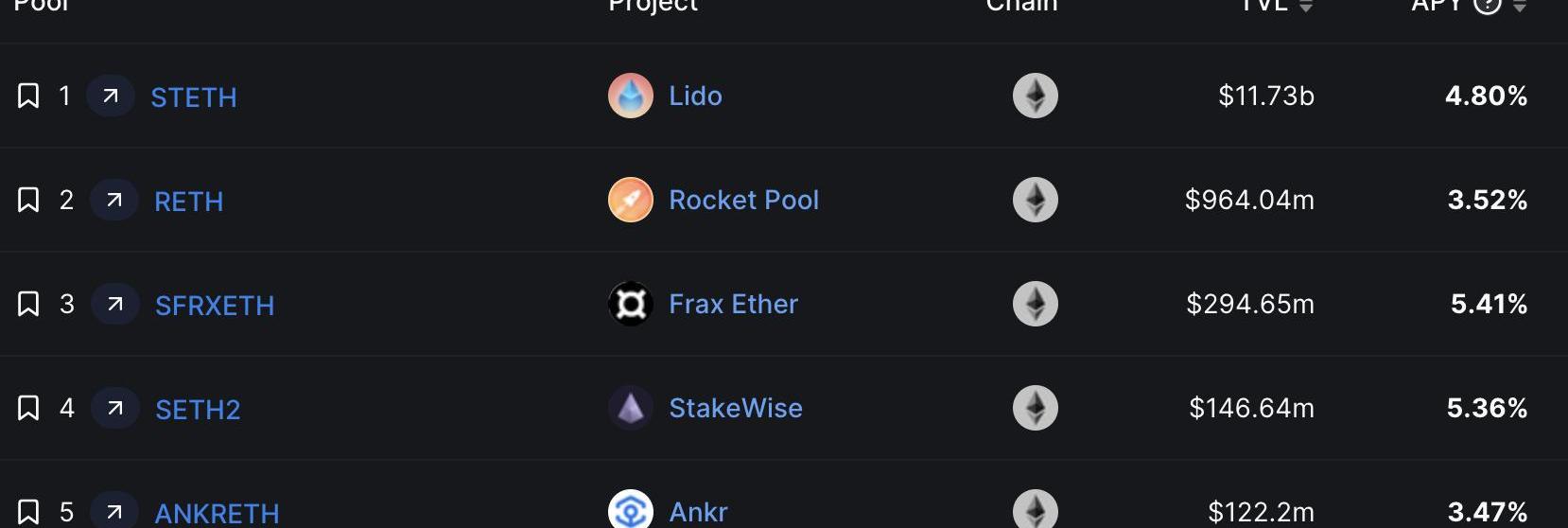Image resolution: width=1568 pixels, height=528 pixels.
Task: Open the Ankr project link
Action: pyautogui.click(x=698, y=512)
